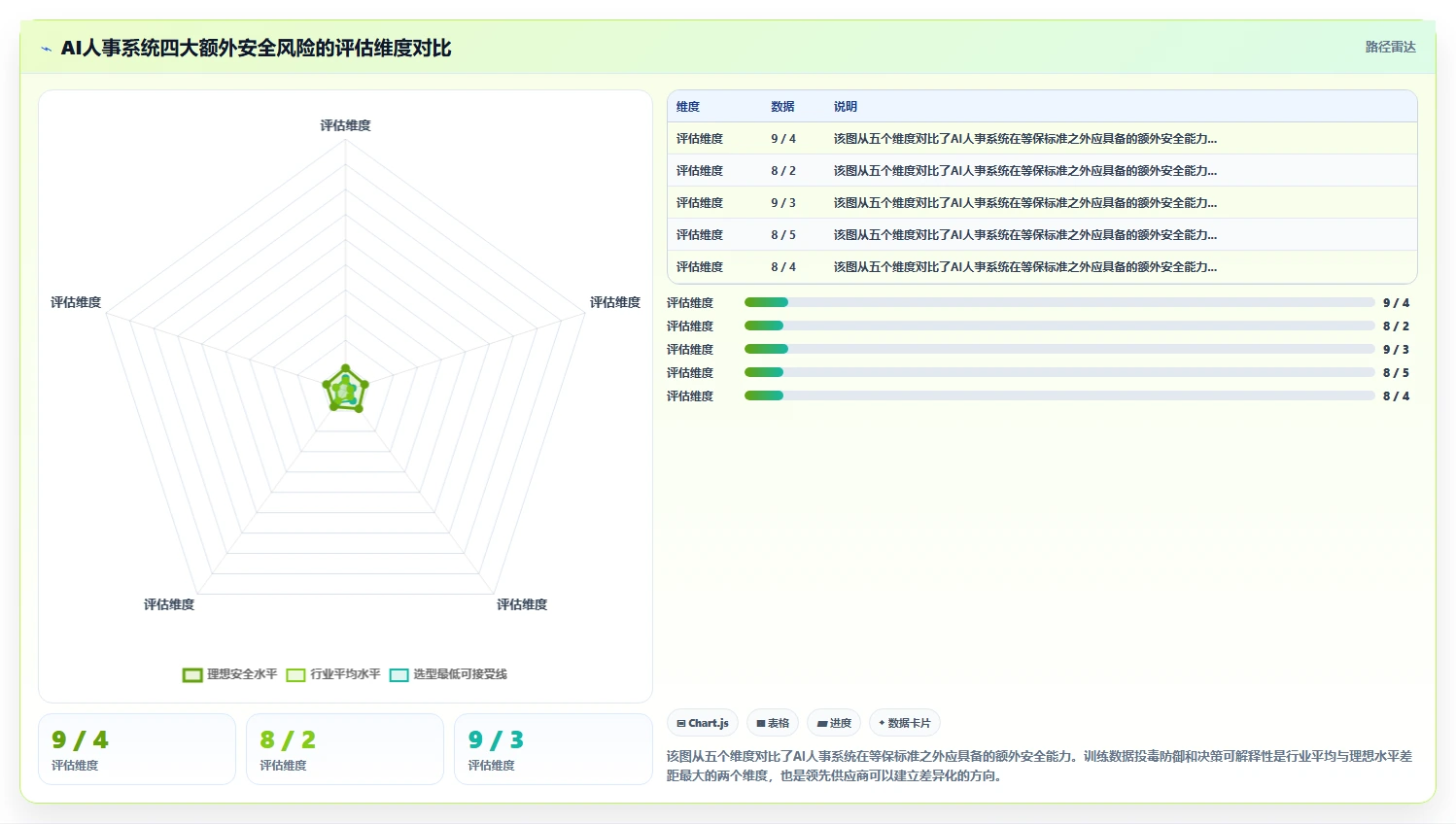Click the 8 / 5 cell in the table
Image resolution: width=1456 pixels, height=824 pixels.
pyautogui.click(x=783, y=235)
